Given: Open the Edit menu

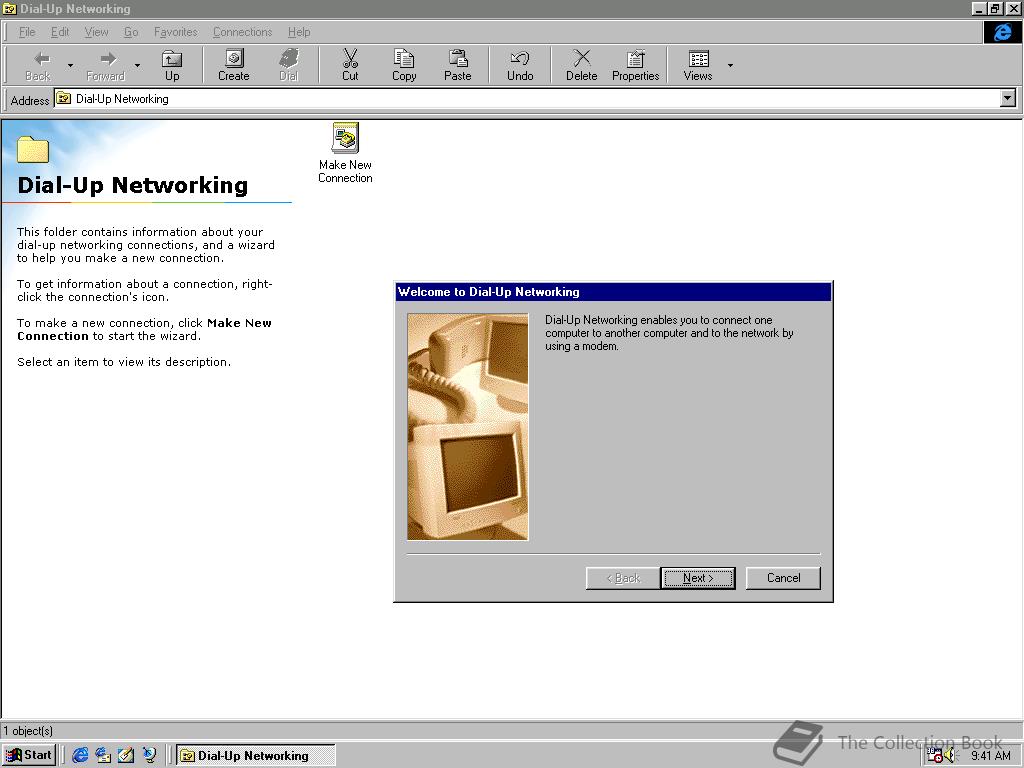Looking at the screenshot, I should (60, 32).
